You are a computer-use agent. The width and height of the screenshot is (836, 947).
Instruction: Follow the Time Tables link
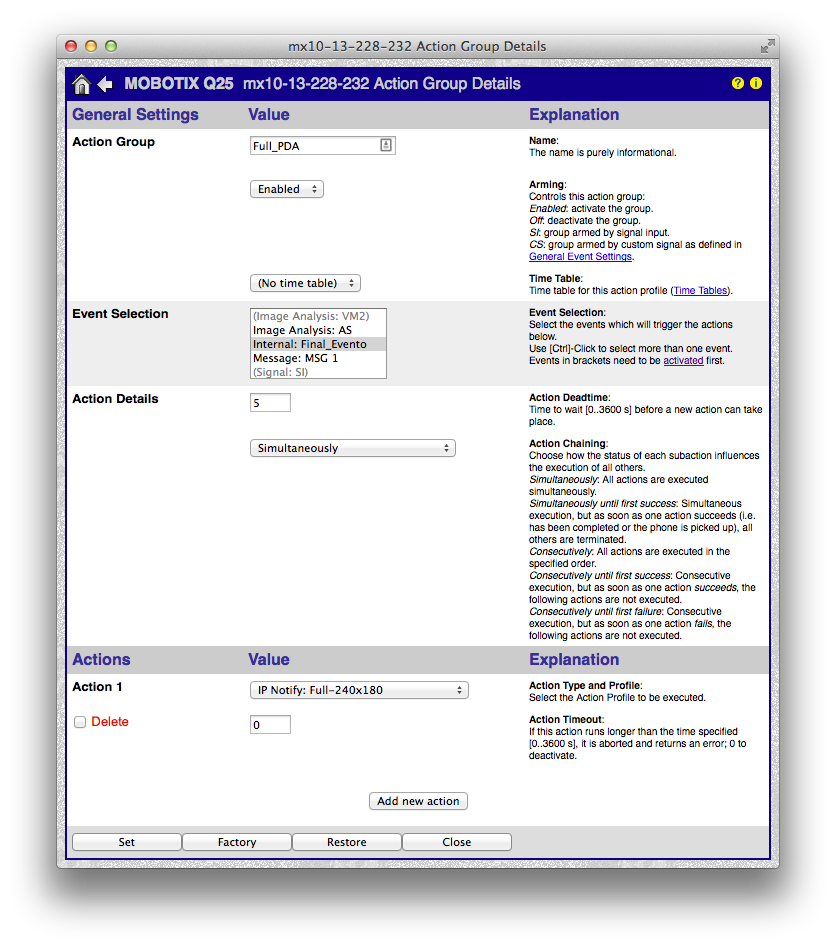click(x=700, y=291)
